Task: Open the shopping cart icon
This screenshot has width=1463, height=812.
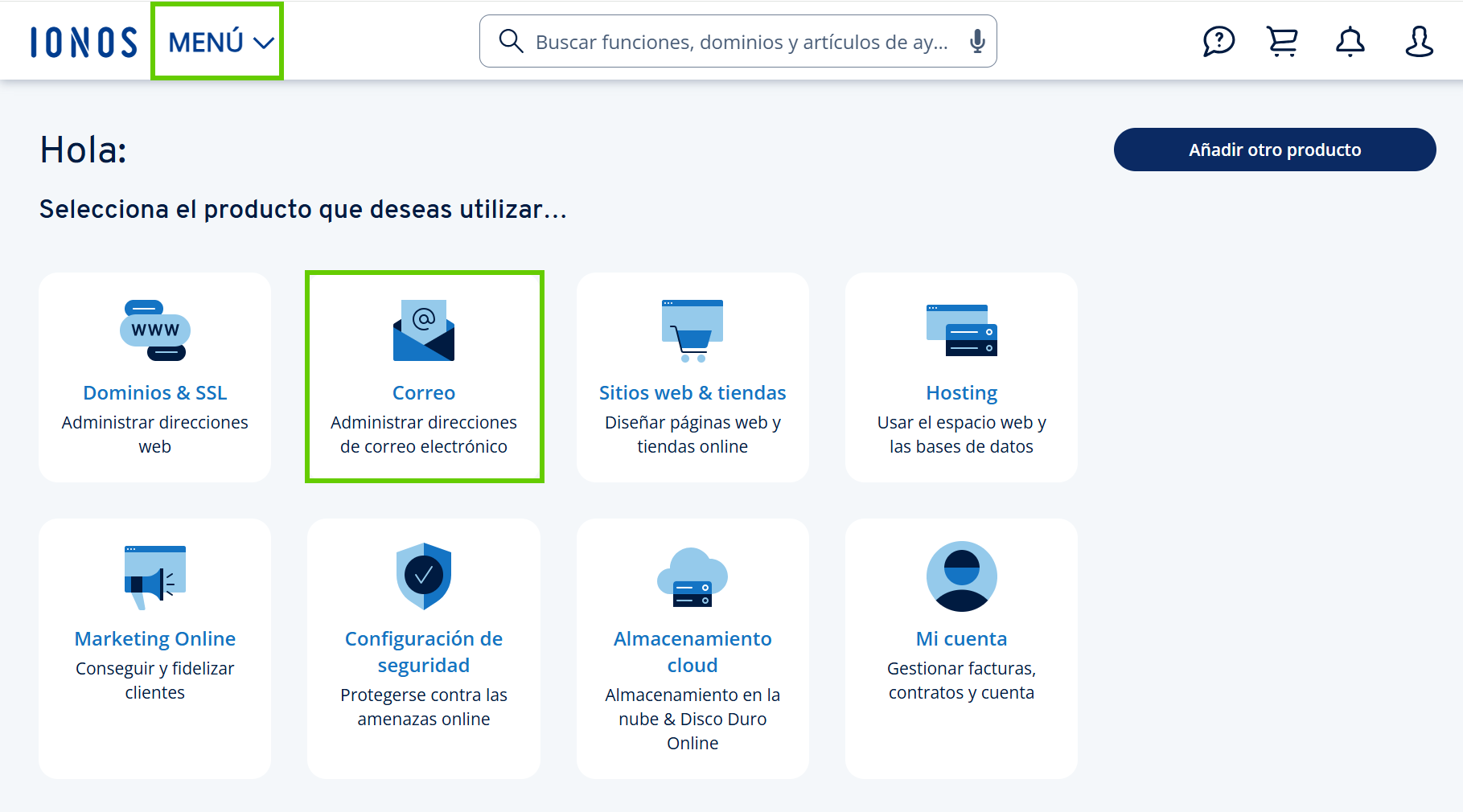Action: coord(1283,41)
